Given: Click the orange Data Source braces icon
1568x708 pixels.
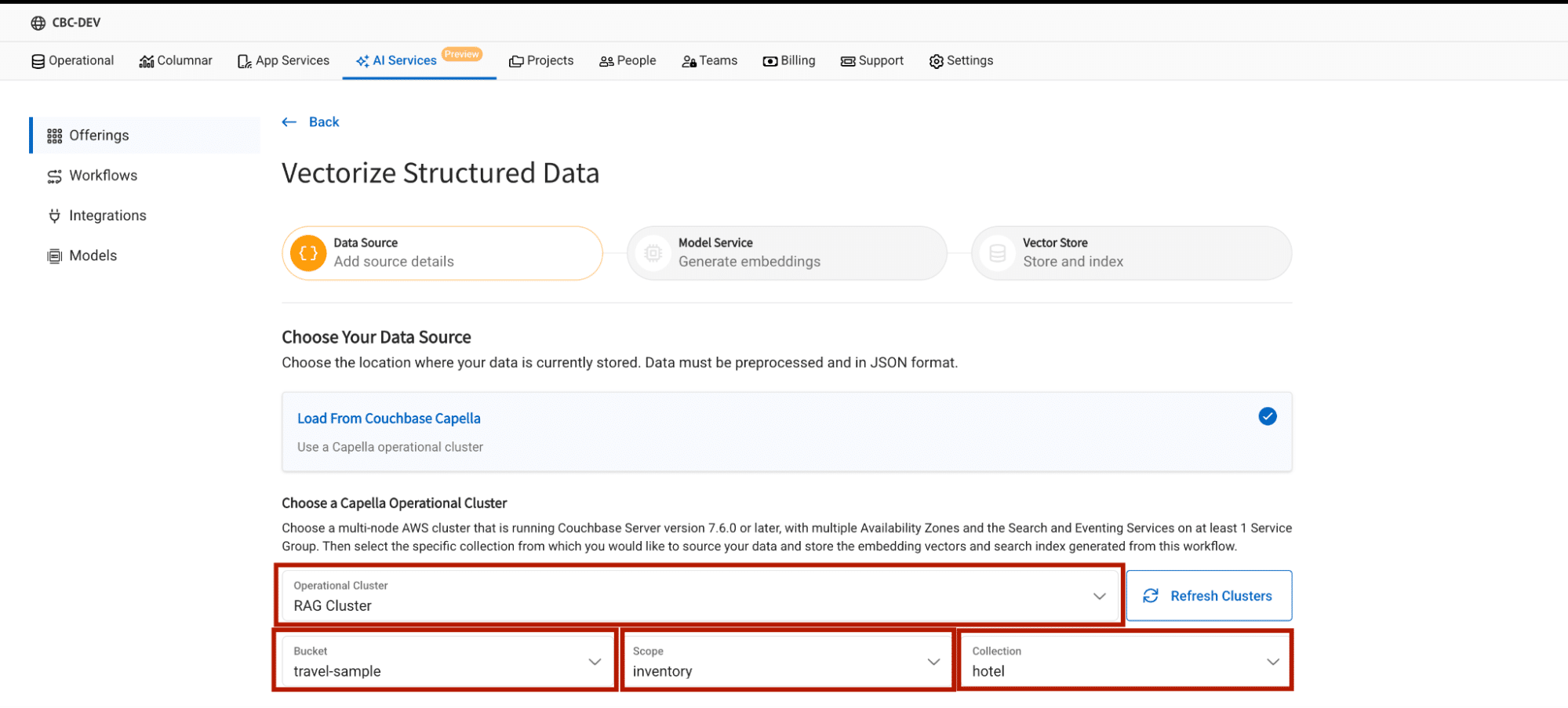Looking at the screenshot, I should point(308,253).
